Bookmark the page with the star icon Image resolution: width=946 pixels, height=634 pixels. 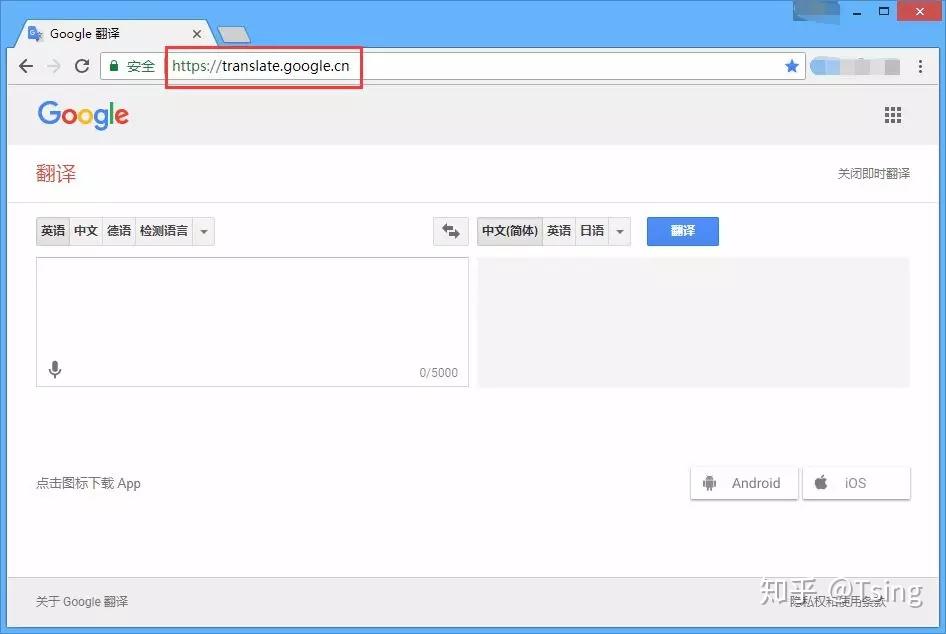click(792, 66)
